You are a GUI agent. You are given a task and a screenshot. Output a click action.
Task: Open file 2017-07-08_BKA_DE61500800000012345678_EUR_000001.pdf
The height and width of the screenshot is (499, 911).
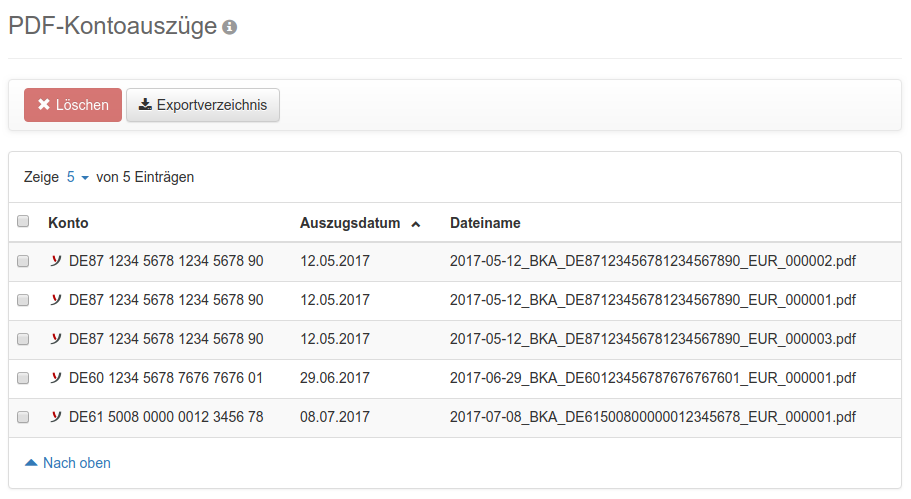point(652,417)
